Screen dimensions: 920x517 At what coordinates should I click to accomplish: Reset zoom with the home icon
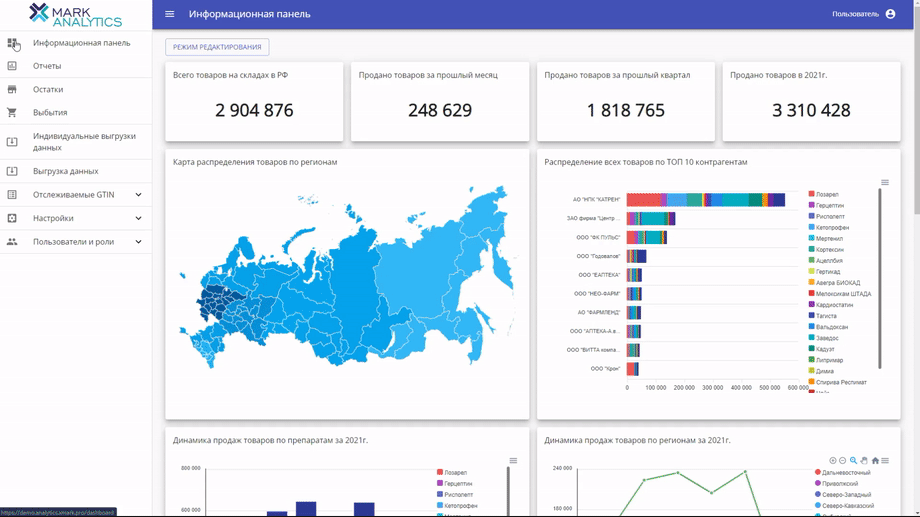click(x=875, y=461)
